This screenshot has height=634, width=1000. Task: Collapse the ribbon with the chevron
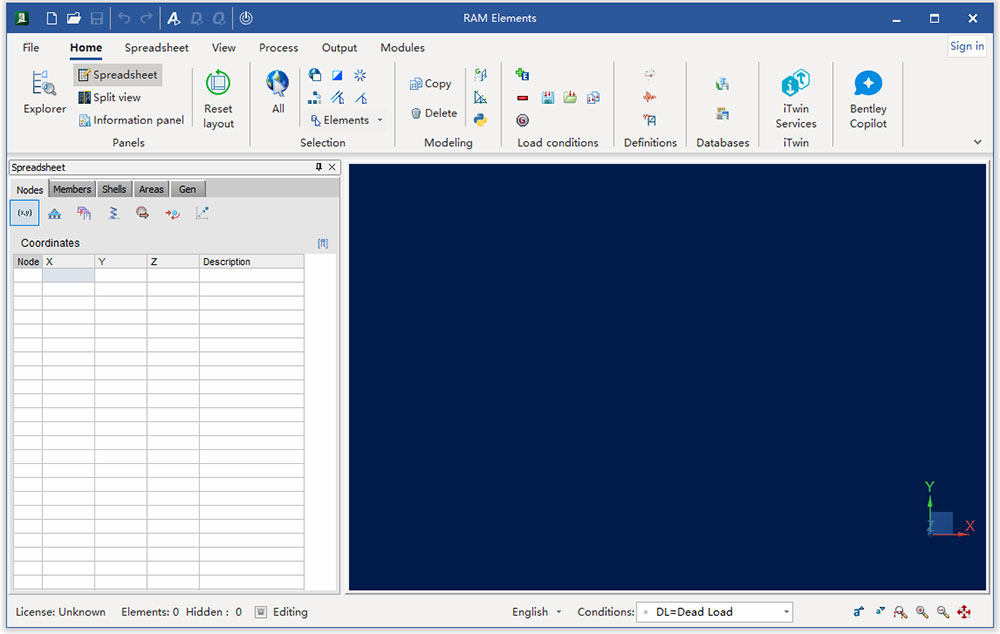(x=978, y=142)
